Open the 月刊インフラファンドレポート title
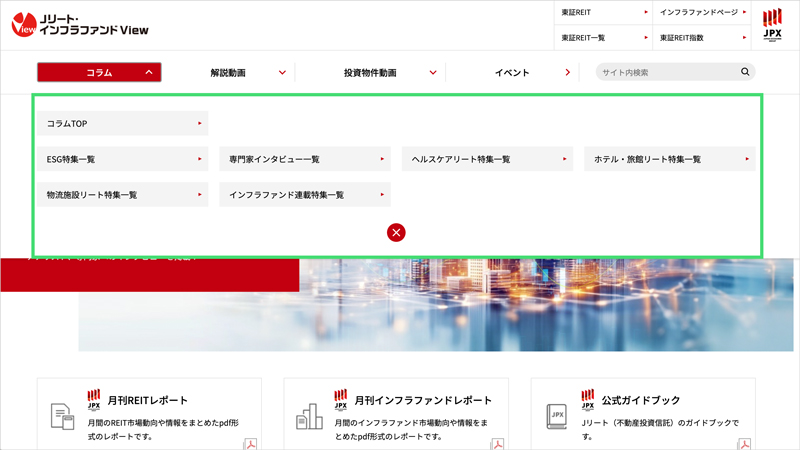The width and height of the screenshot is (800, 450). click(423, 401)
